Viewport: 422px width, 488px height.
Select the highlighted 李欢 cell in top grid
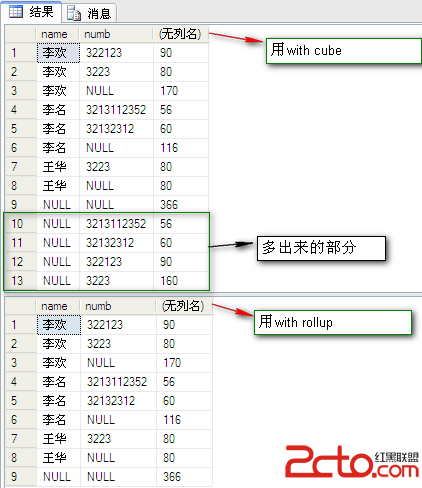pyautogui.click(x=58, y=53)
